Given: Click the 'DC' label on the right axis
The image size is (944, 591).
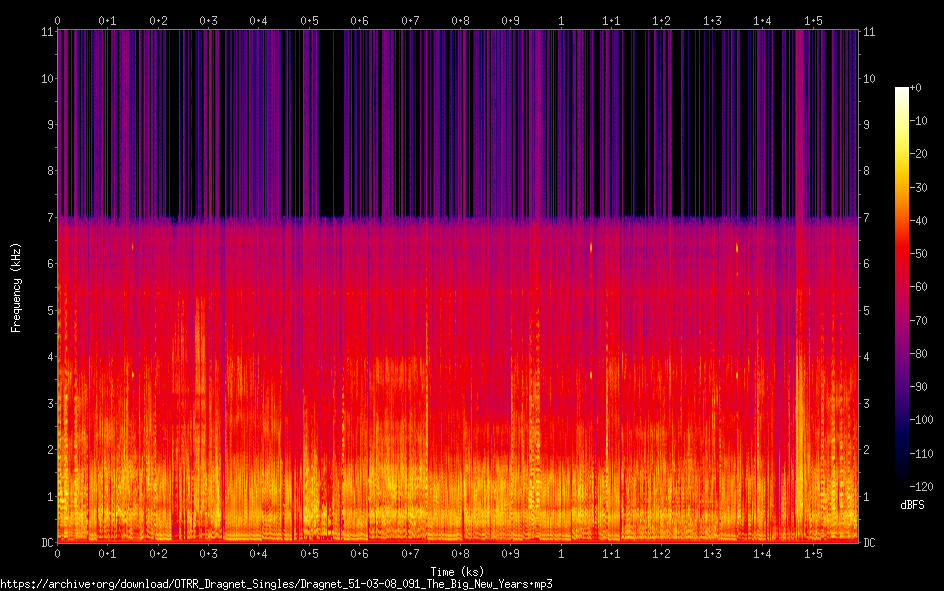Looking at the screenshot, I should [x=869, y=543].
